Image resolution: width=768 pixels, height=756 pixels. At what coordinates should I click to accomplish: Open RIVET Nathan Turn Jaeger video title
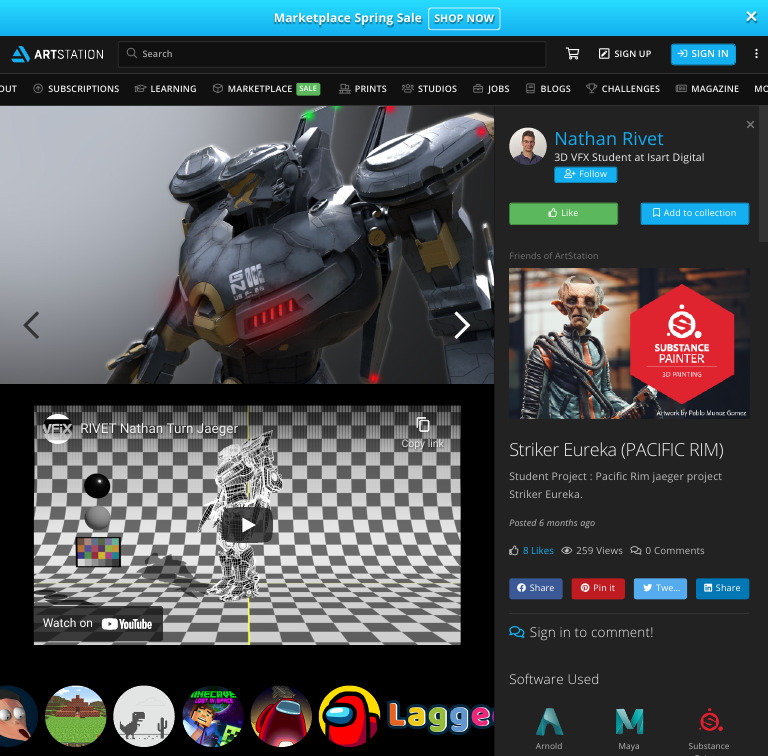click(x=159, y=429)
